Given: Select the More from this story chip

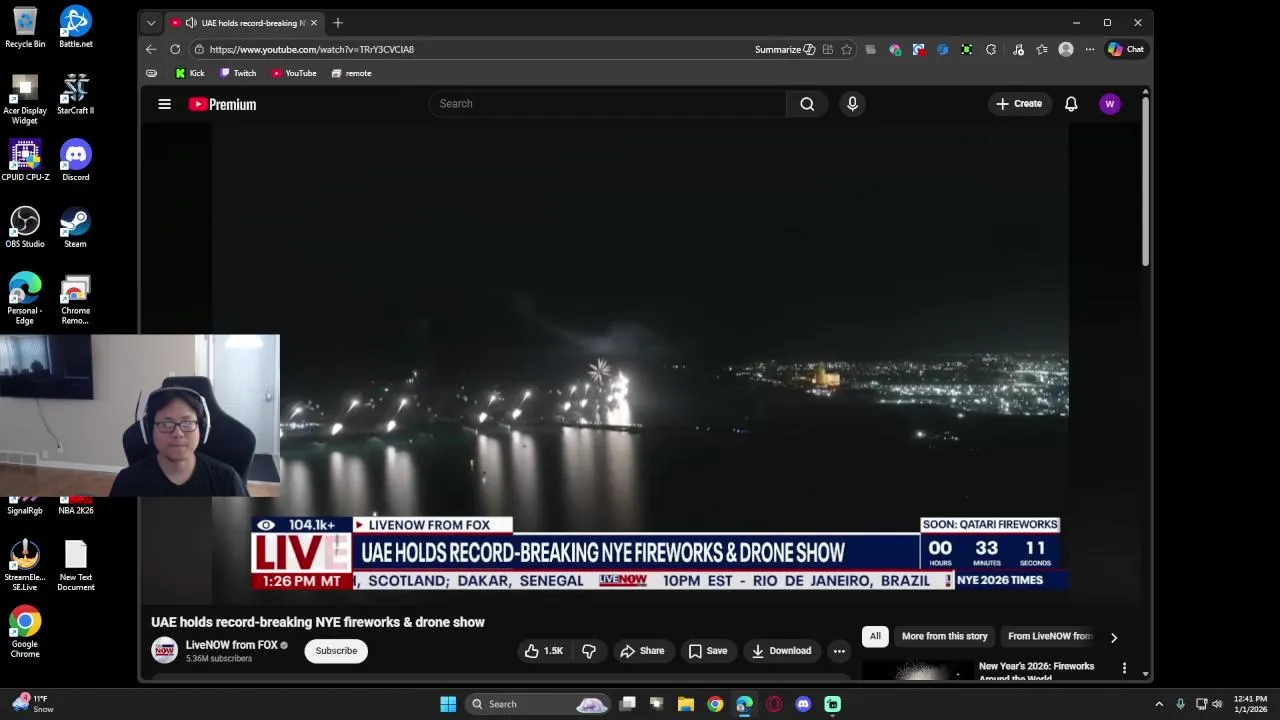Looking at the screenshot, I should [944, 636].
